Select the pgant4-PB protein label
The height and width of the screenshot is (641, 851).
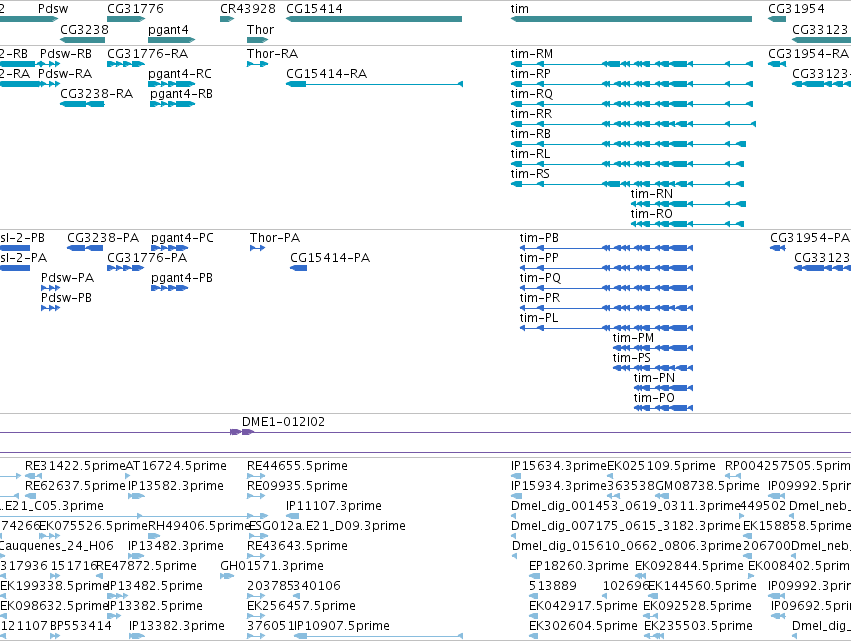[182, 278]
